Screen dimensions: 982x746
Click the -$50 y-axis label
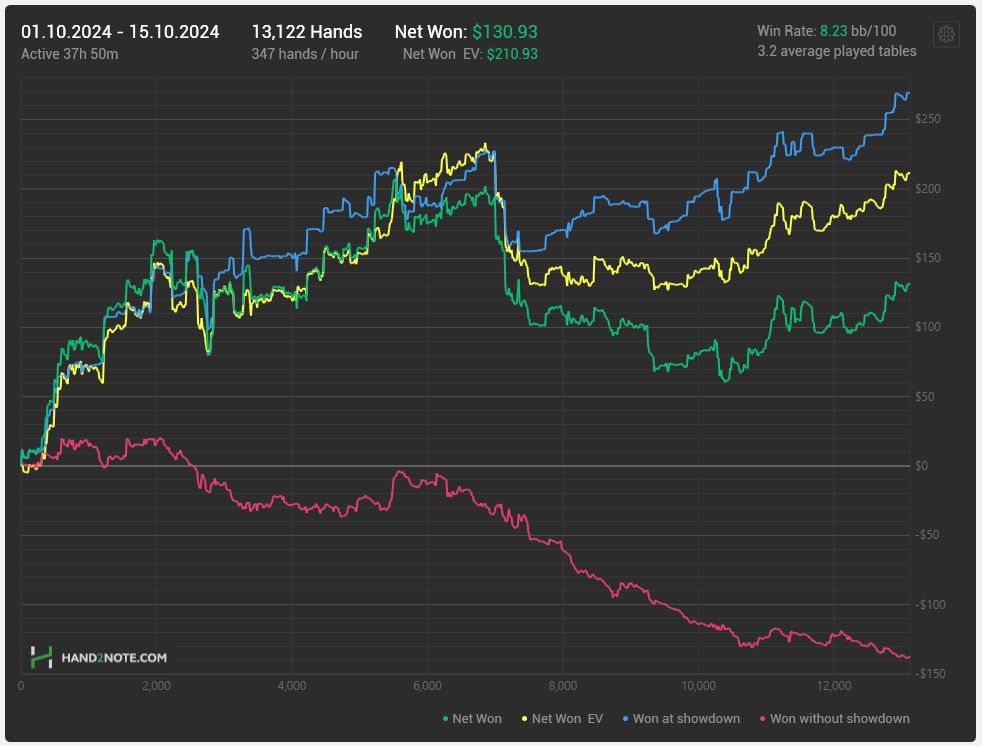click(926, 535)
